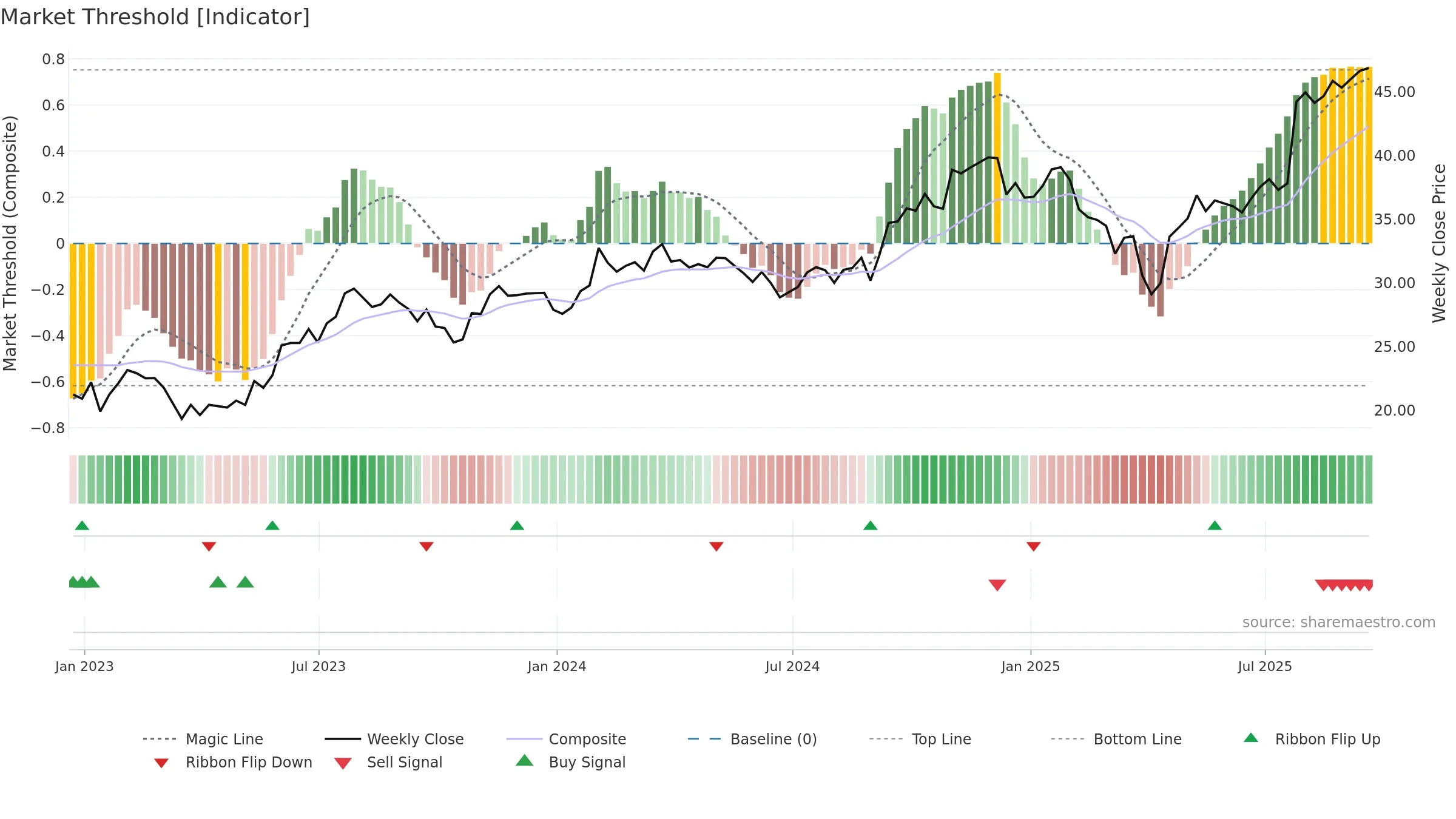Click the −0.4 left axis tick label
Screen dimensions: 1456x819
coord(48,336)
